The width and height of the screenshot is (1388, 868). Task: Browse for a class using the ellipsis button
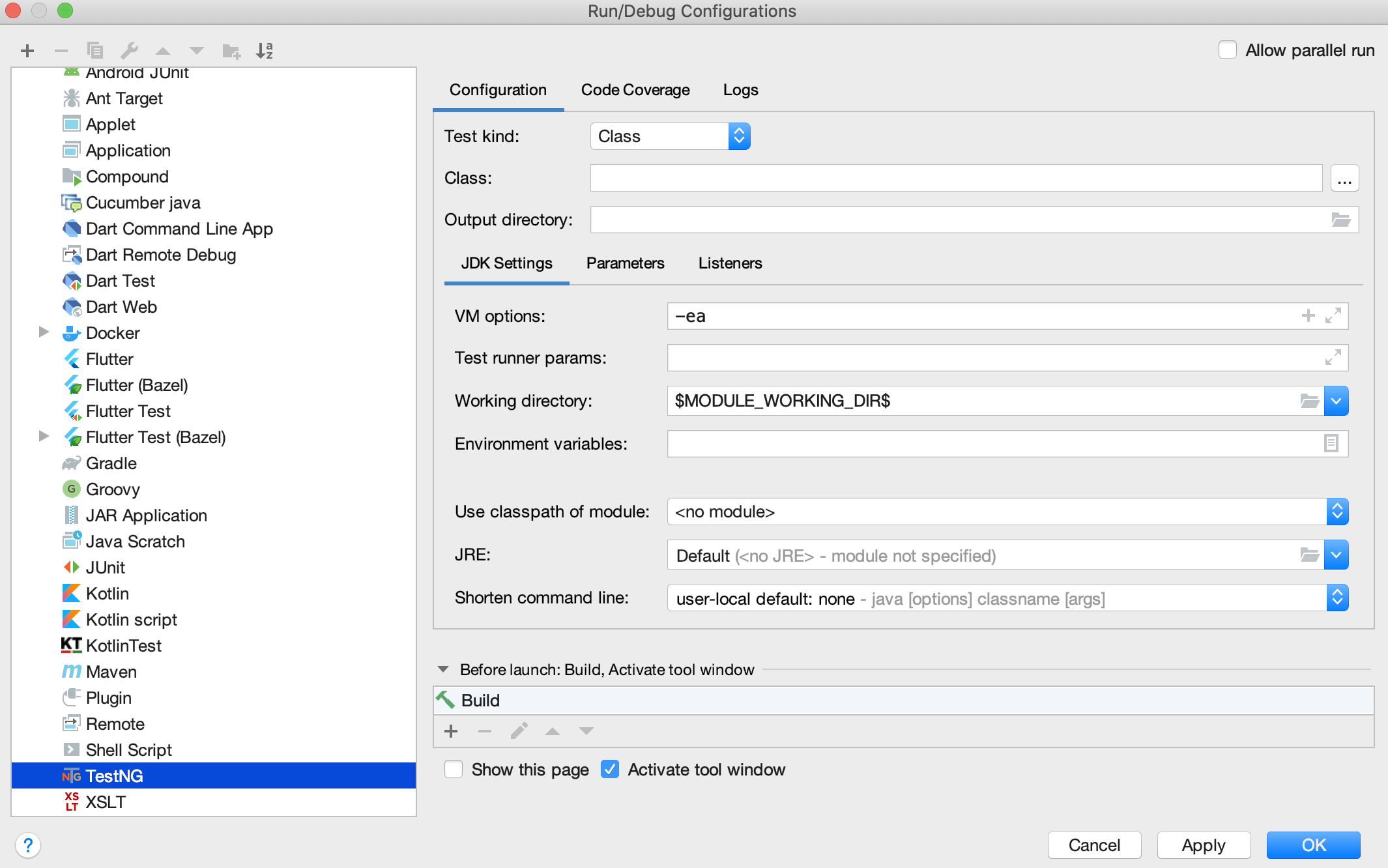(x=1344, y=177)
